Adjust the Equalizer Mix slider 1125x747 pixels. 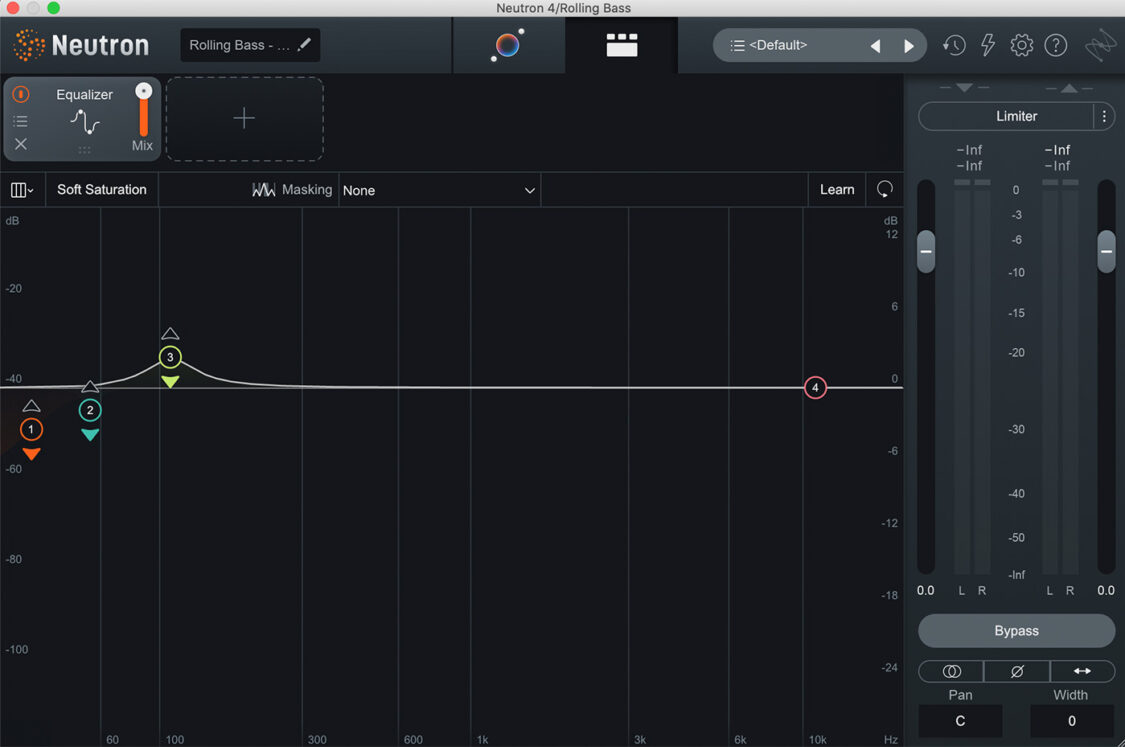coord(143,109)
